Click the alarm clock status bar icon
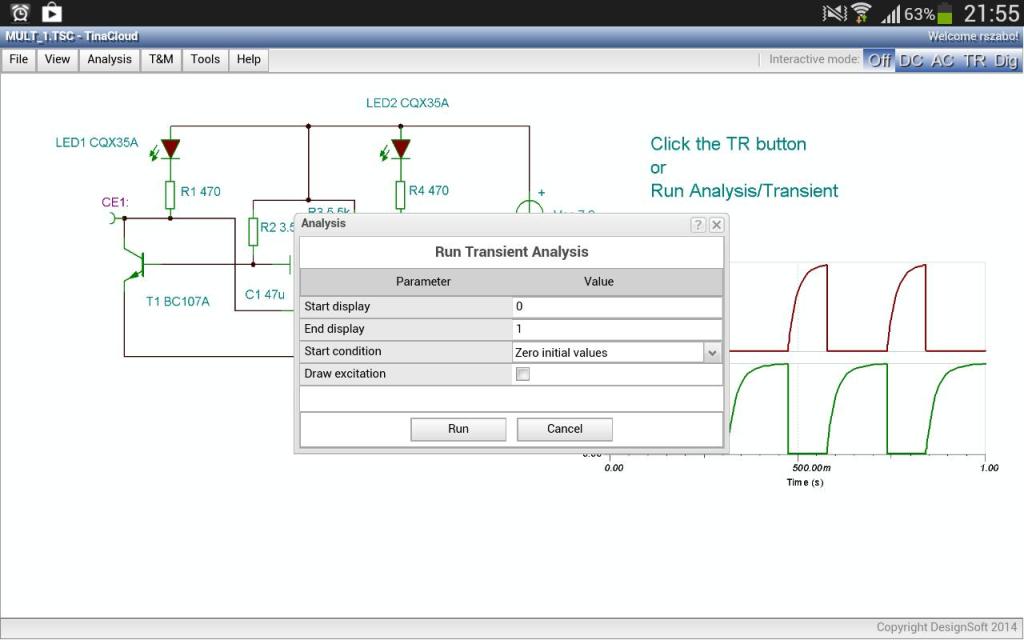 tap(20, 13)
